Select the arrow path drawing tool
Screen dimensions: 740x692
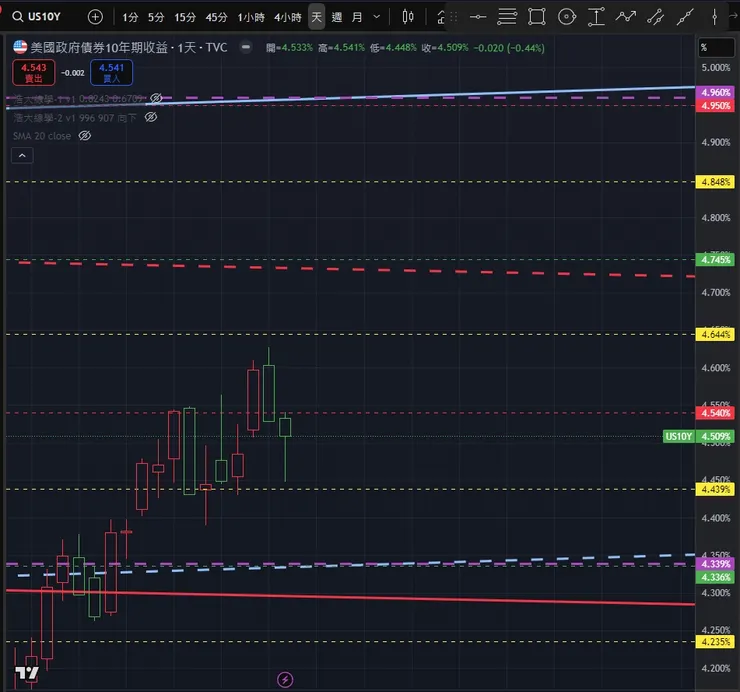pos(625,17)
